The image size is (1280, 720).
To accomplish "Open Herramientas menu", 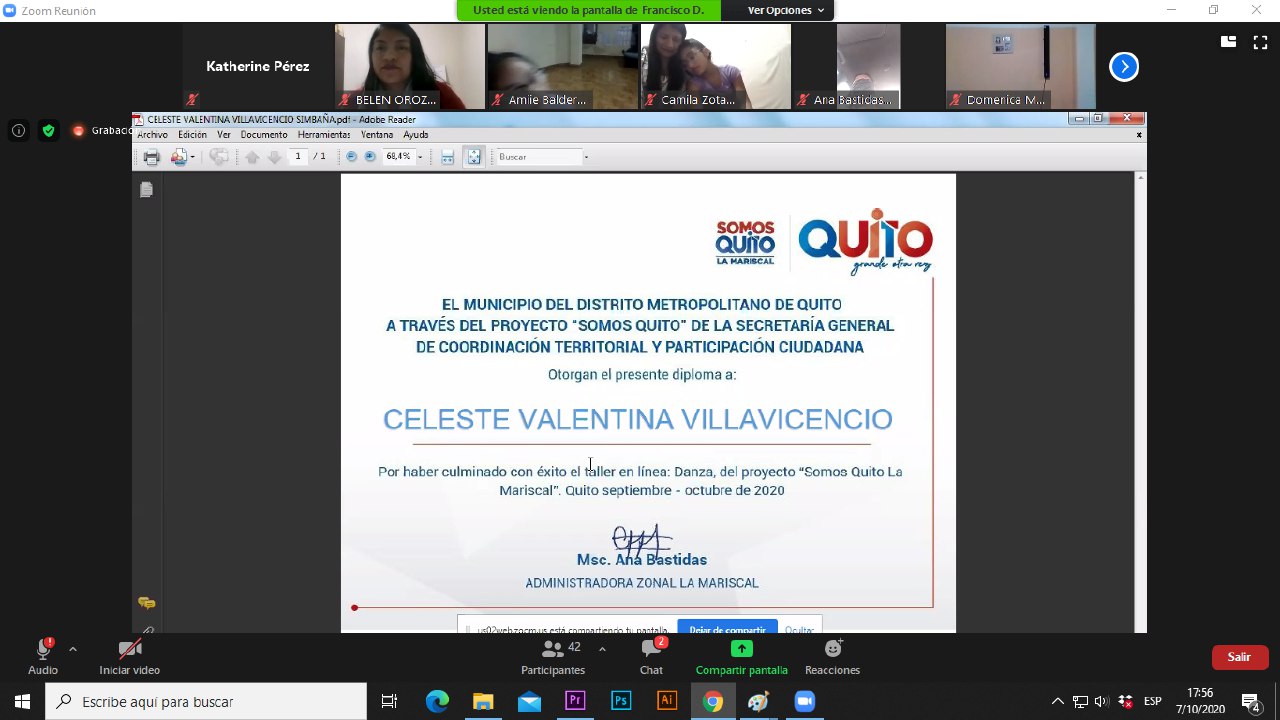I will coord(324,135).
